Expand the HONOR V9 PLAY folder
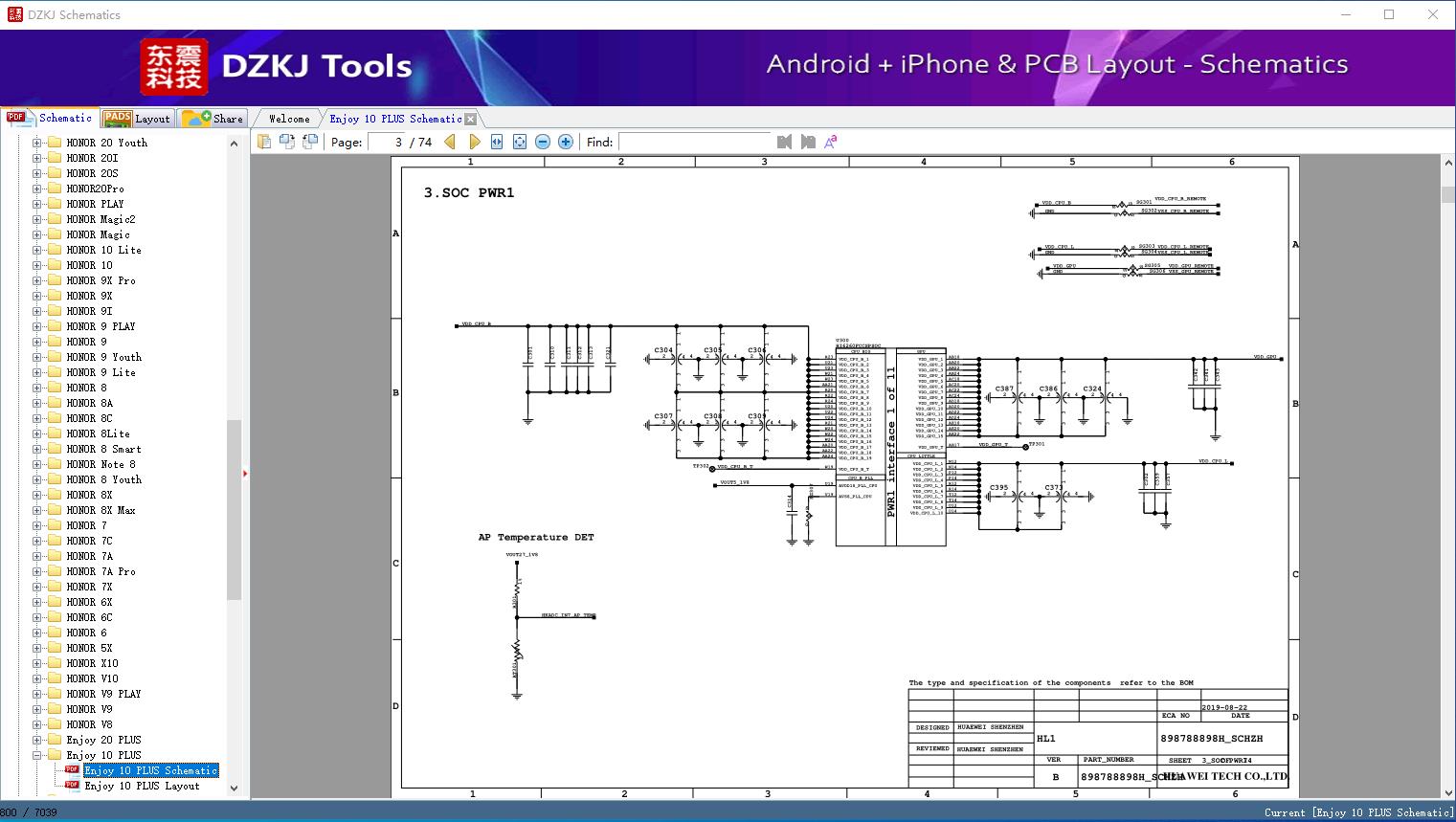The image size is (1456, 822). coord(36,694)
